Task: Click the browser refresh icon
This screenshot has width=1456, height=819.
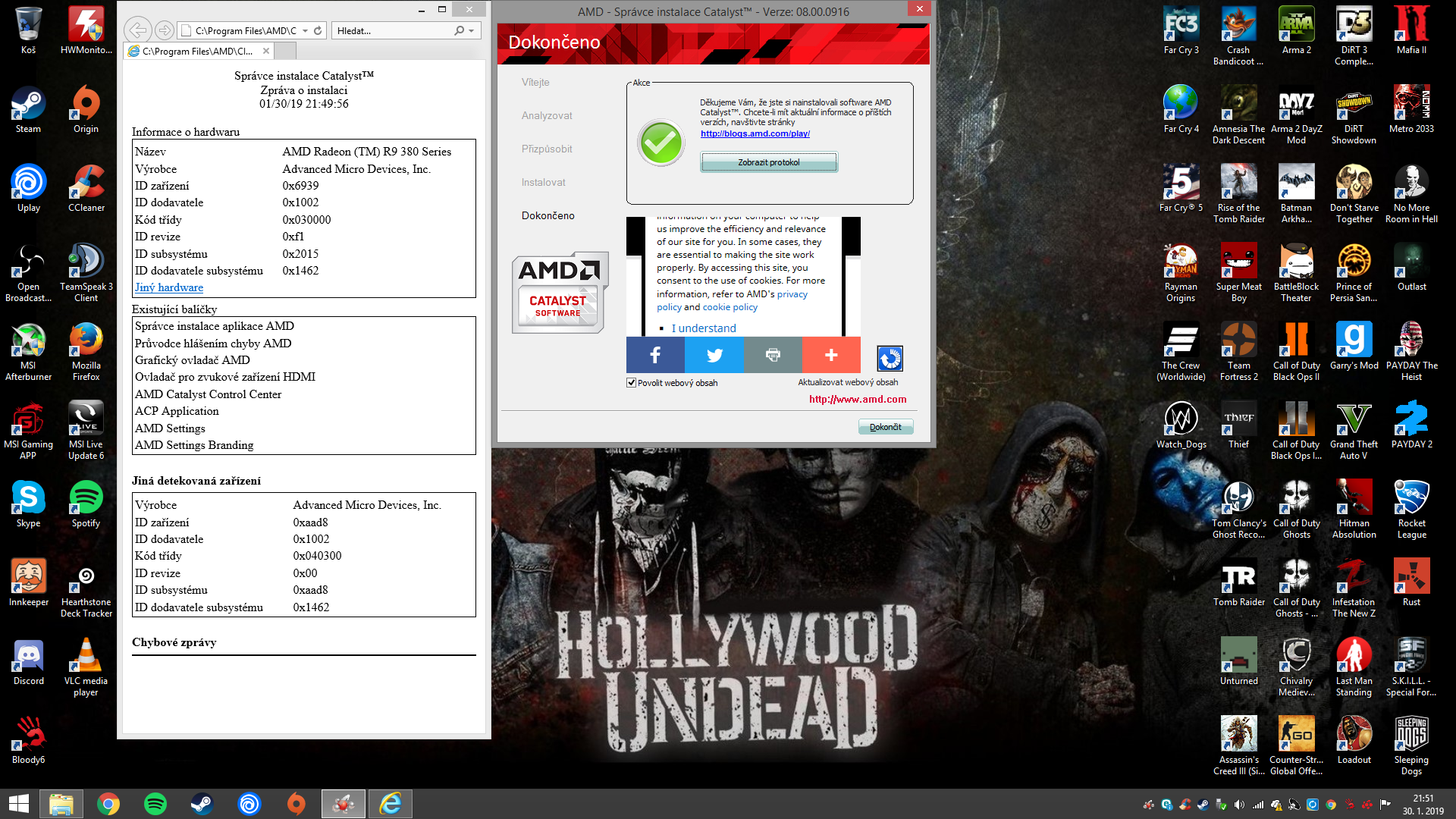Action: [318, 31]
